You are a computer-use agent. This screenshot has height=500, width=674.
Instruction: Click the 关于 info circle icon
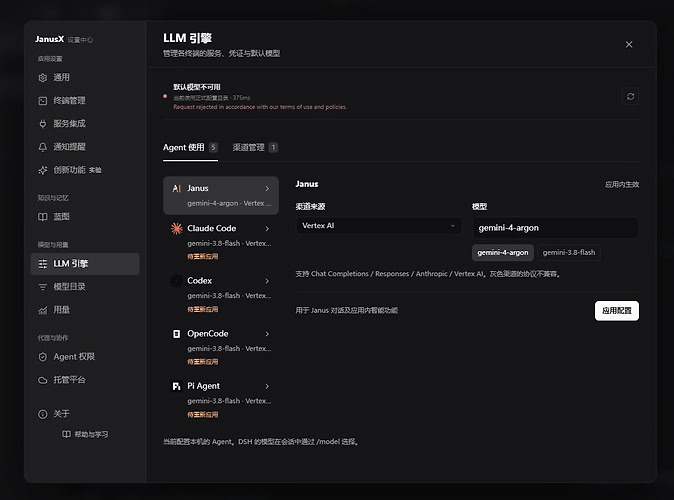point(43,414)
